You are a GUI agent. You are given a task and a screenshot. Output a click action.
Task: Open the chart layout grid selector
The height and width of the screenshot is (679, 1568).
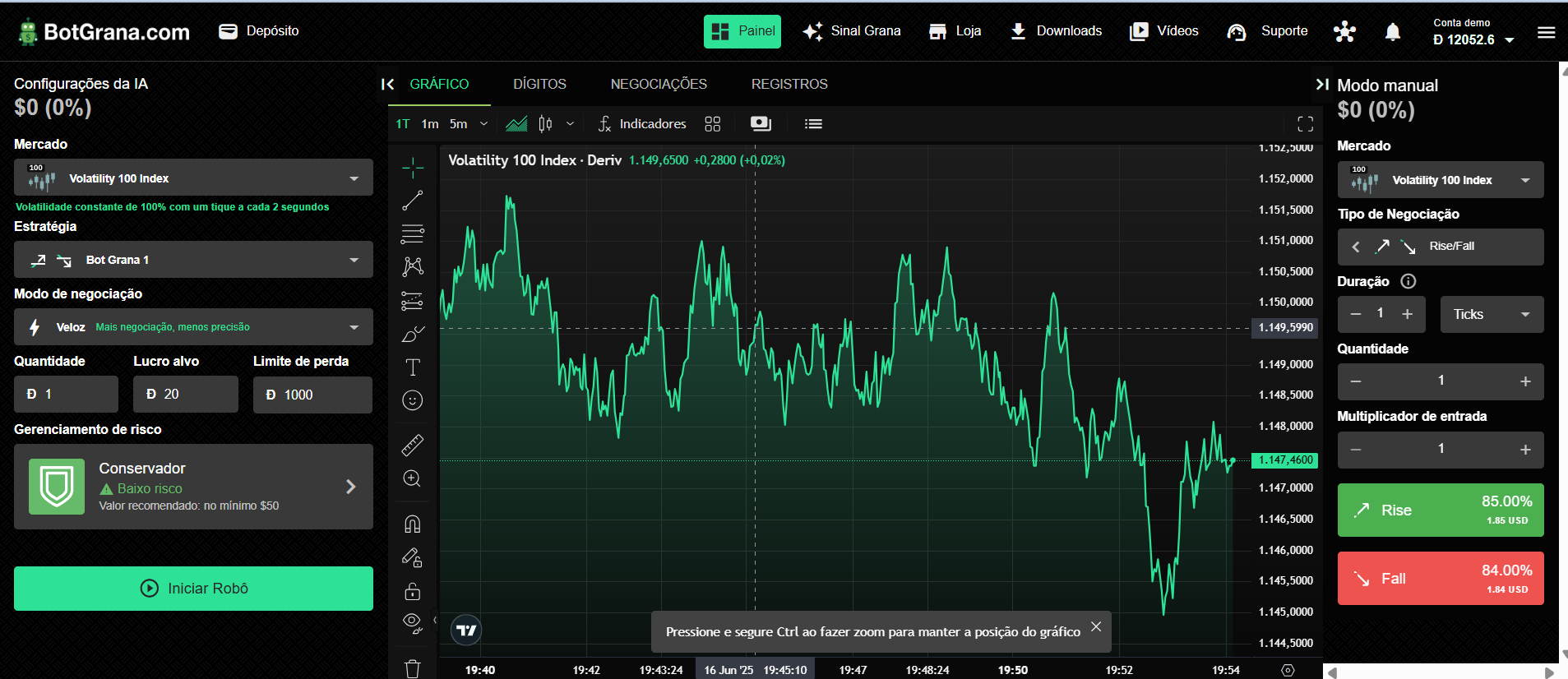point(713,124)
